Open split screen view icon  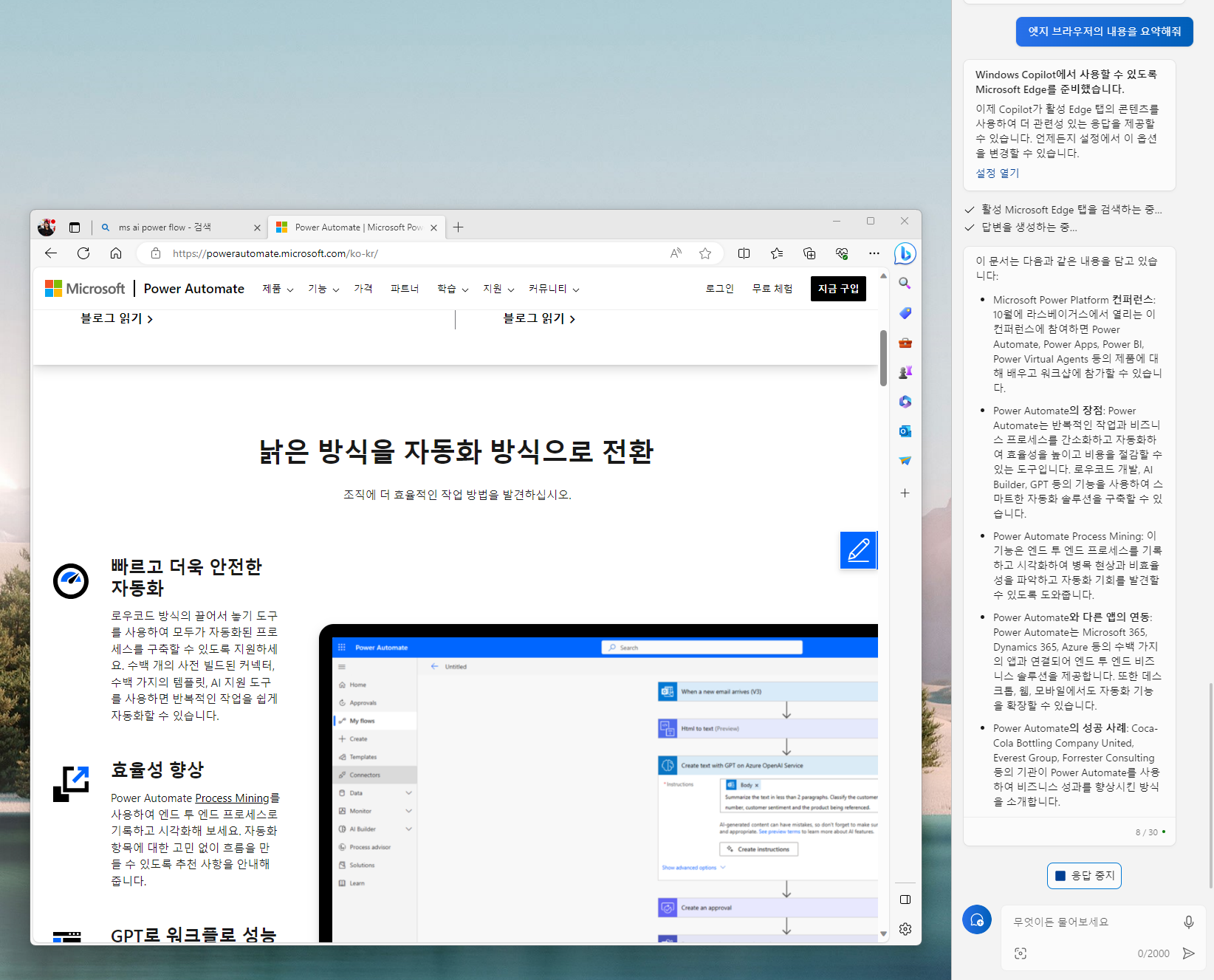[x=744, y=253]
